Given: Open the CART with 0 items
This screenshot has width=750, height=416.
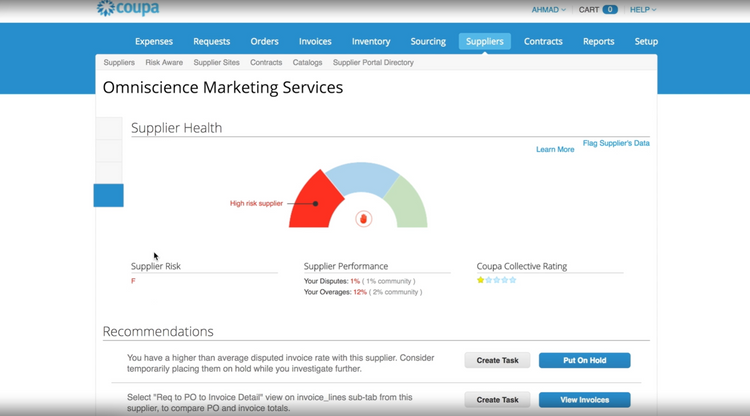Looking at the screenshot, I should tap(598, 10).
